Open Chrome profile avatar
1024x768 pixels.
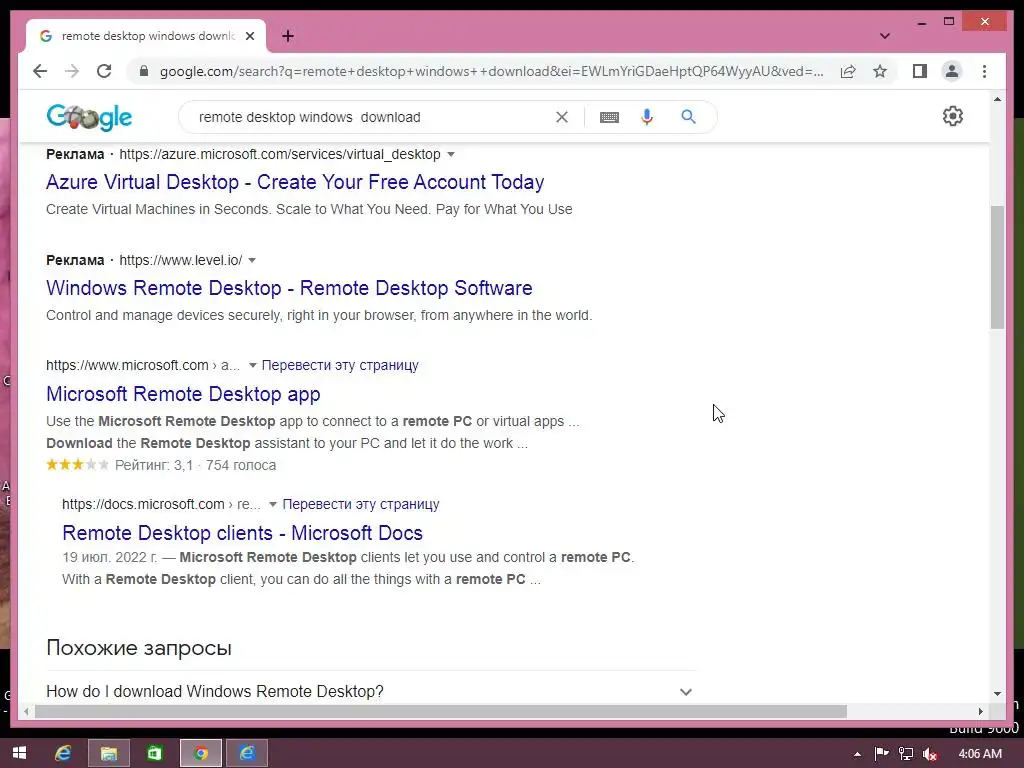[x=952, y=71]
